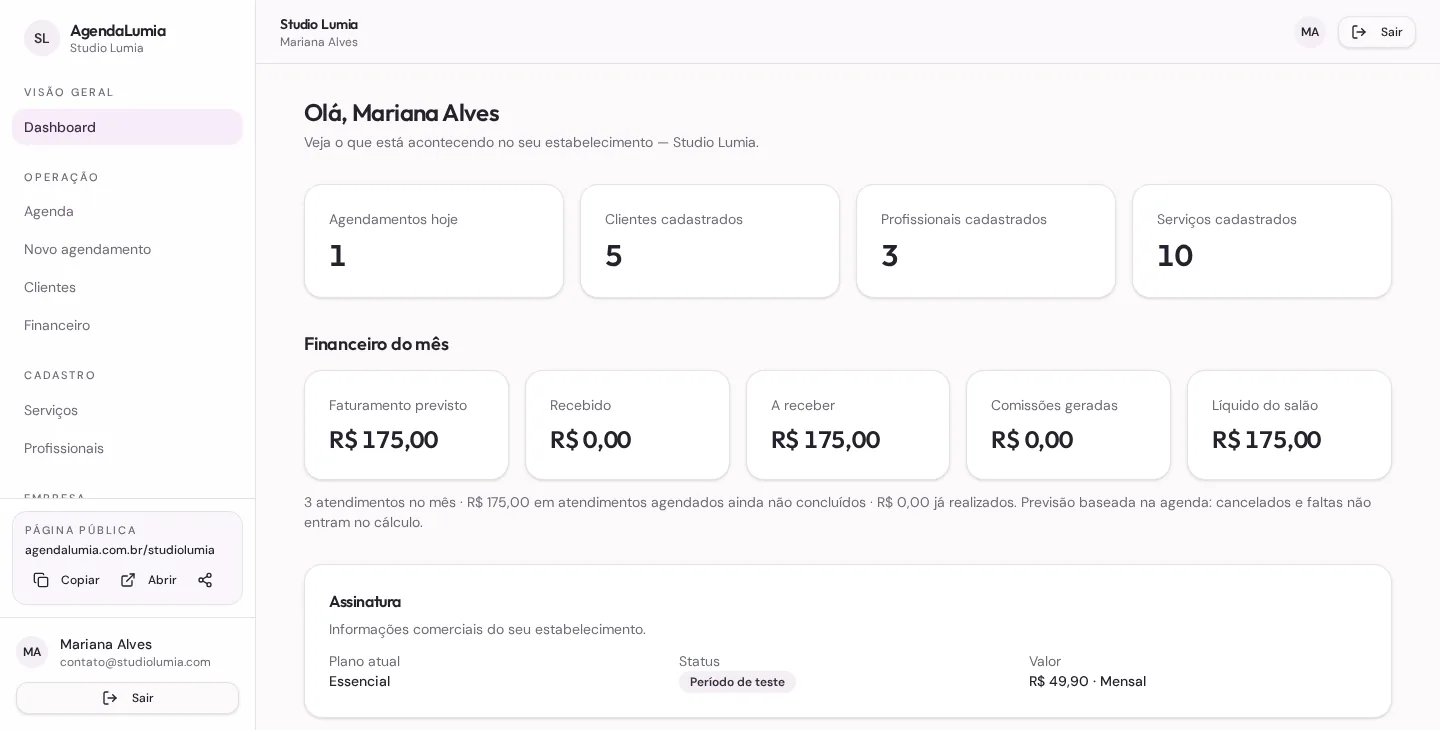The height and width of the screenshot is (730, 1440).
Task: Click the agendalumia.com.br/studiolumia URL text
Action: tap(120, 550)
